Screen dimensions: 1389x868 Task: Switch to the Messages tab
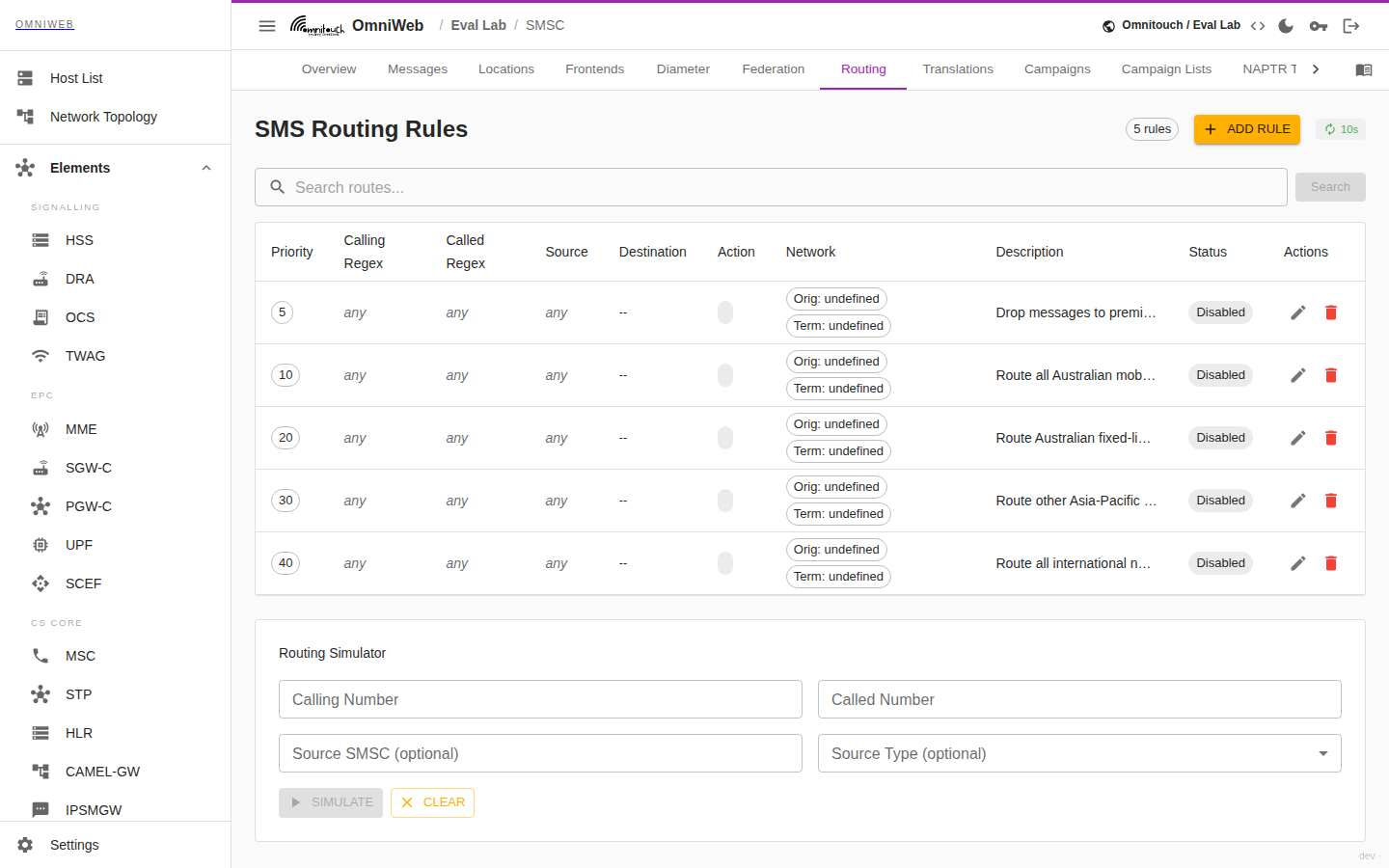click(x=418, y=69)
